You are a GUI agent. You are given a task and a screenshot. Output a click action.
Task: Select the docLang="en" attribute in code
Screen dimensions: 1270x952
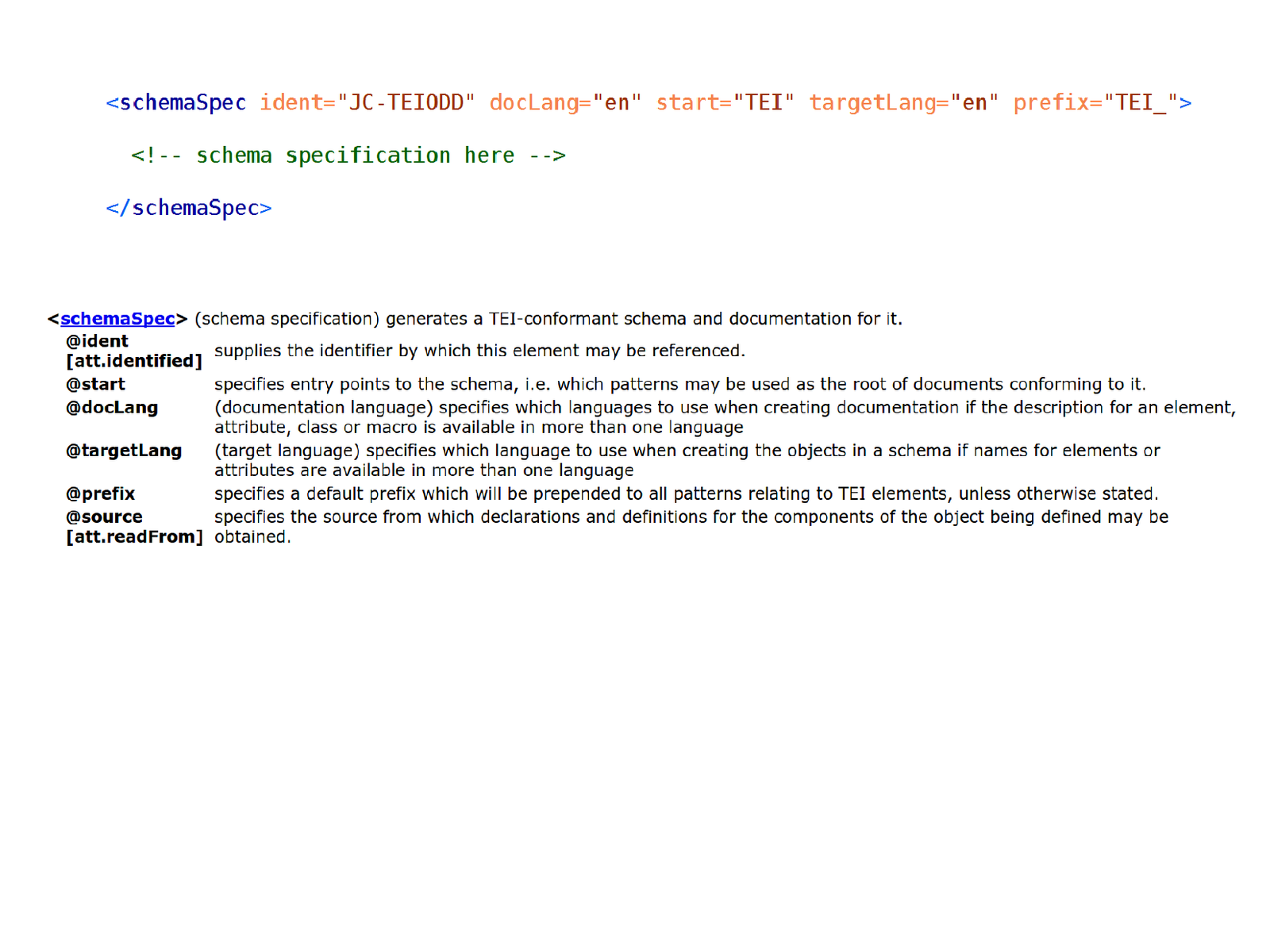[x=565, y=103]
